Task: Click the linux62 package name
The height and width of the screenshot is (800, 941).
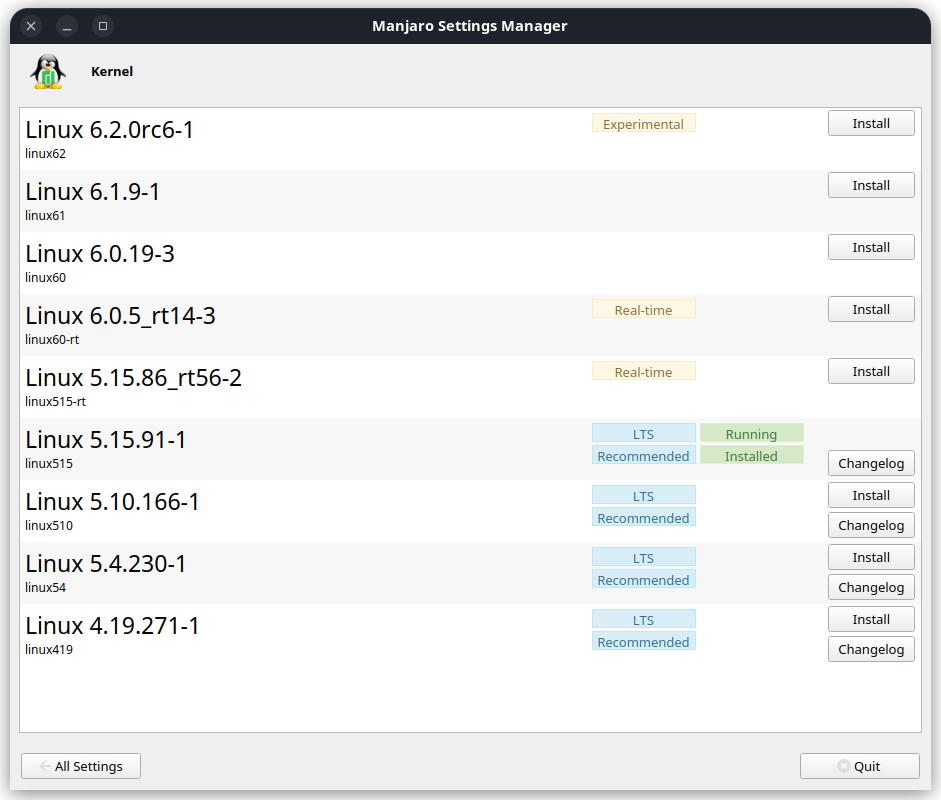Action: click(x=46, y=154)
